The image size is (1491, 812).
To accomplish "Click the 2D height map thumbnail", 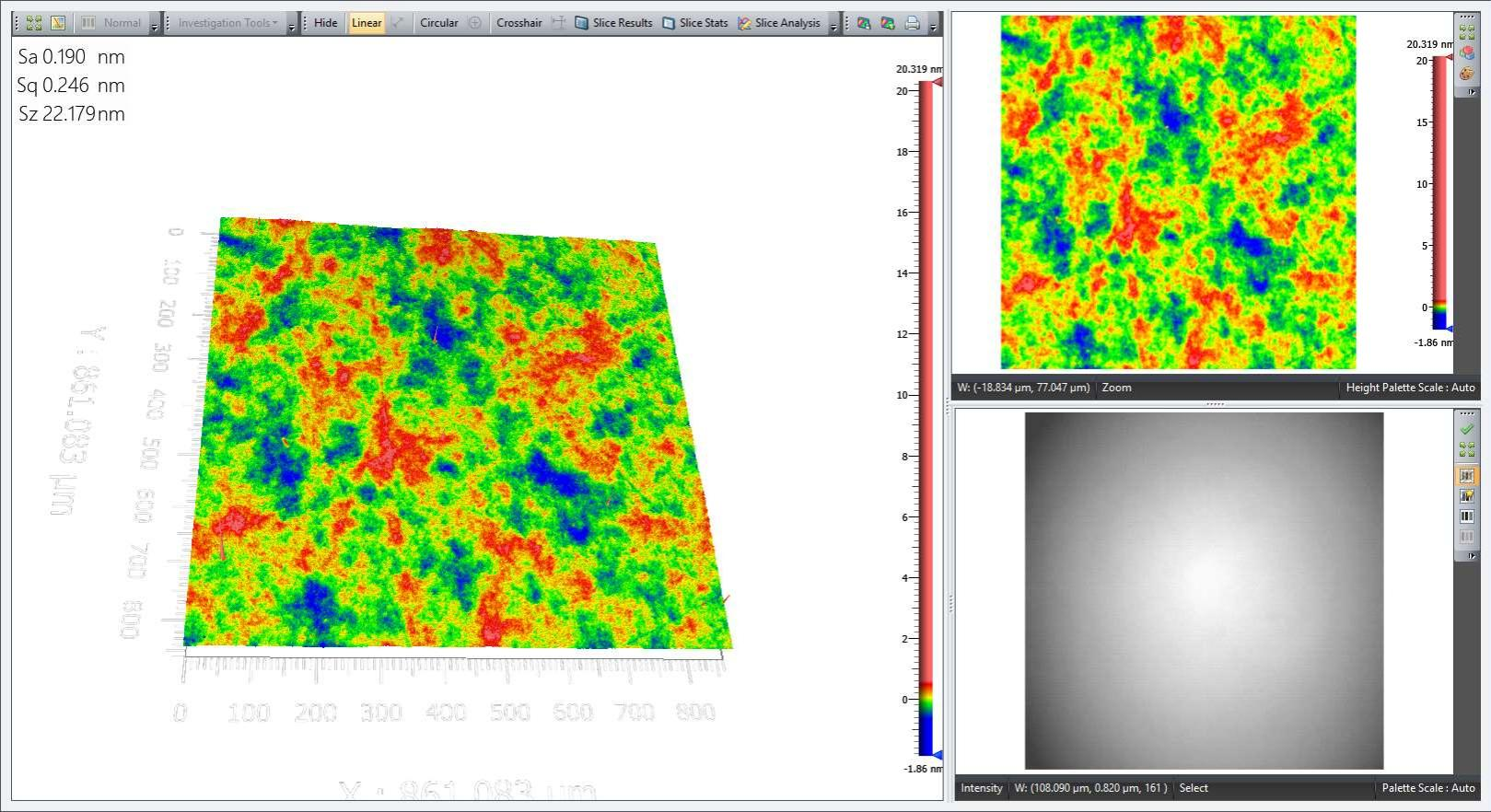I will click(1178, 192).
